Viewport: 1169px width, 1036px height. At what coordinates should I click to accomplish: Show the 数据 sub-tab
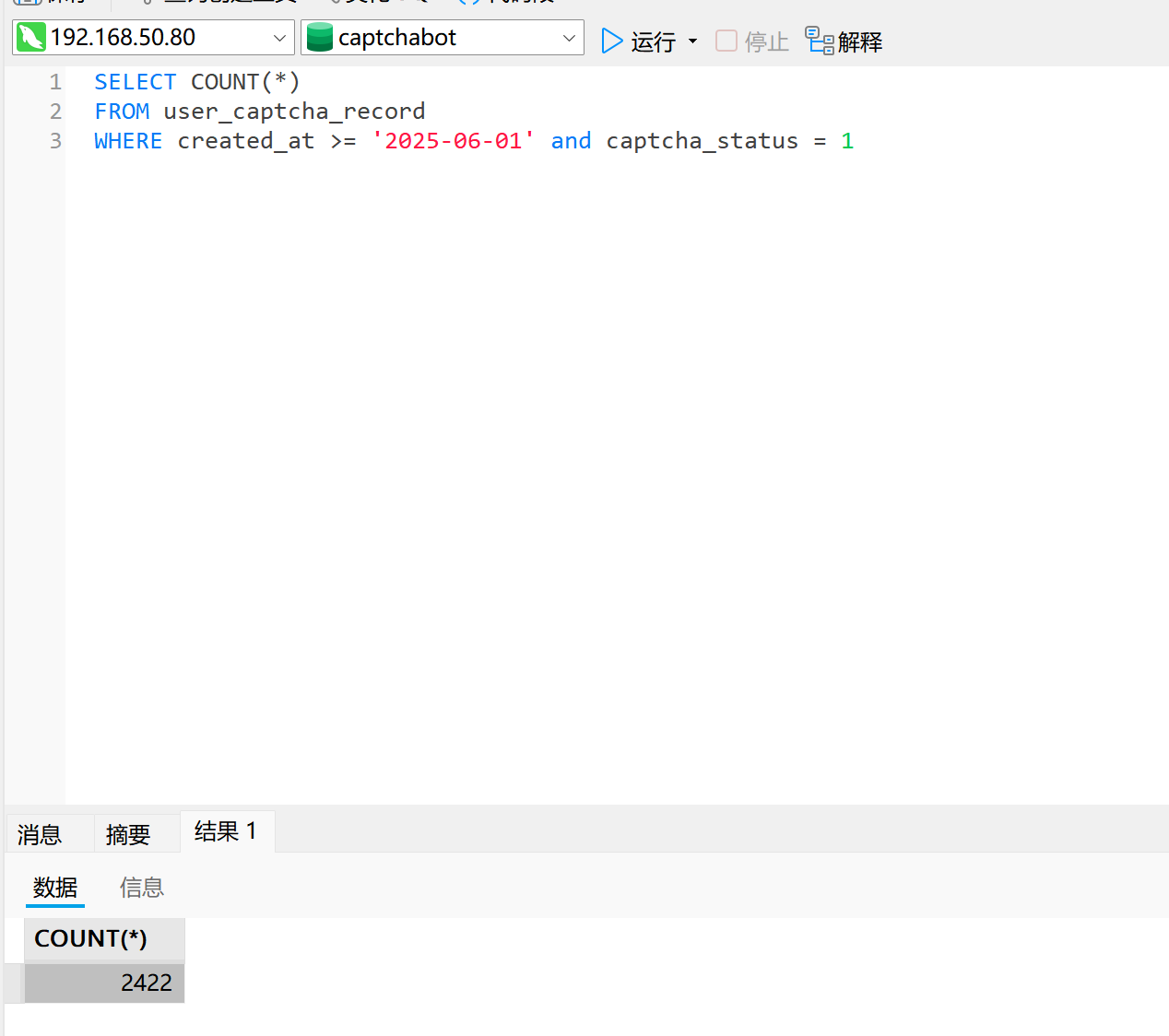click(x=55, y=888)
